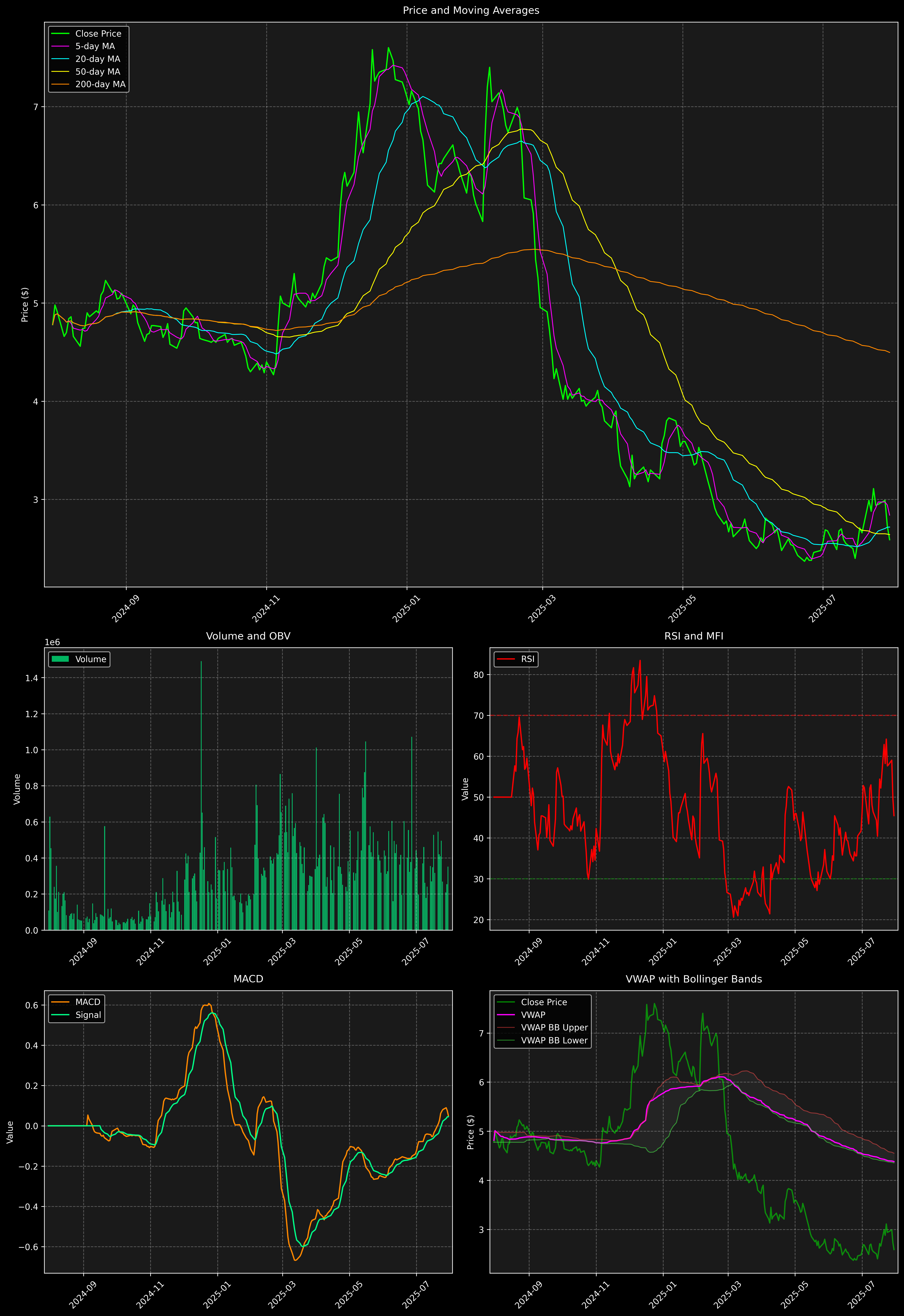The image size is (904, 1316).
Task: Click the "4" tick on top chart price axis
Action: pyautogui.click(x=36, y=401)
